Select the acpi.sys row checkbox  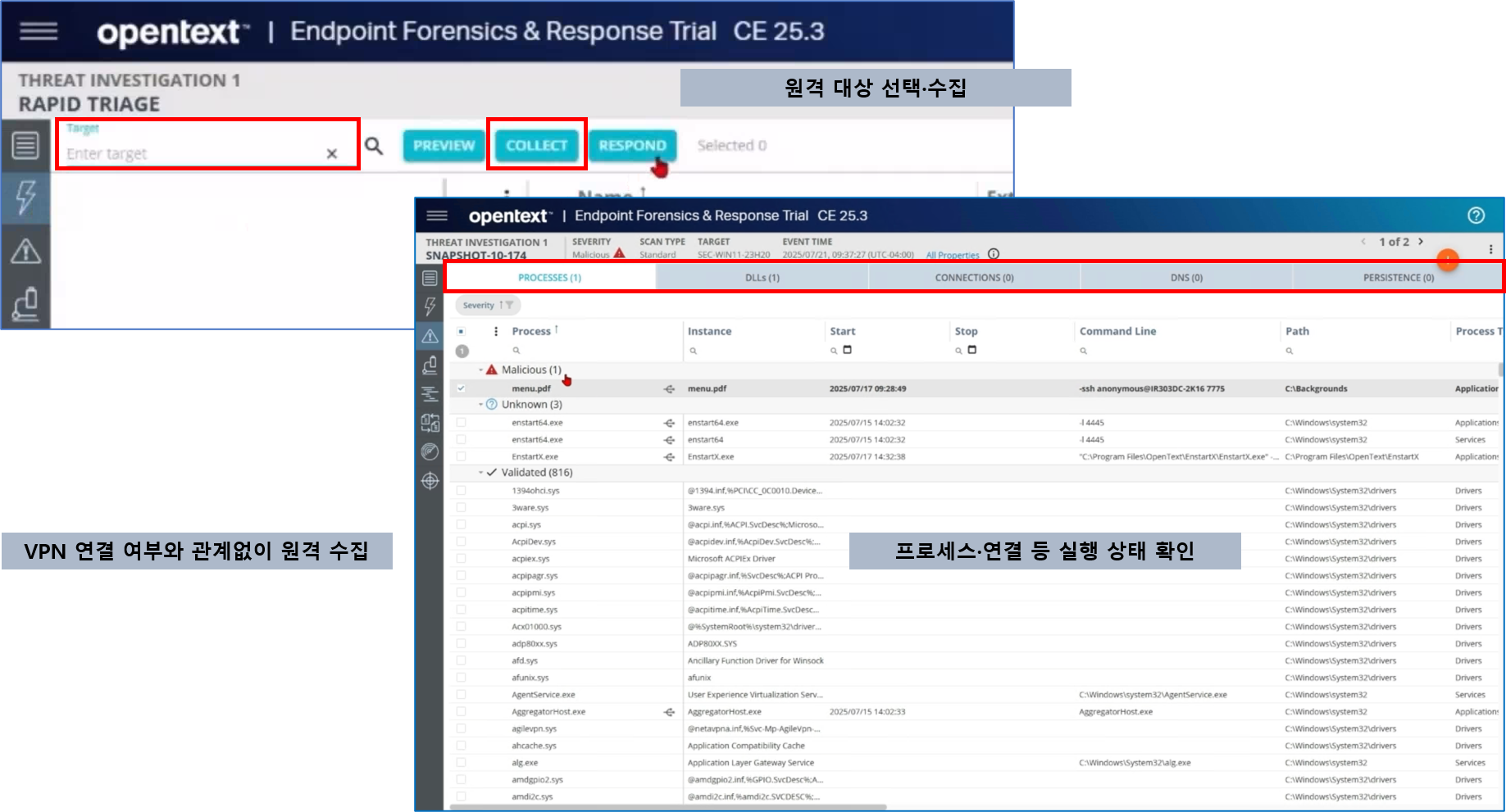(461, 524)
